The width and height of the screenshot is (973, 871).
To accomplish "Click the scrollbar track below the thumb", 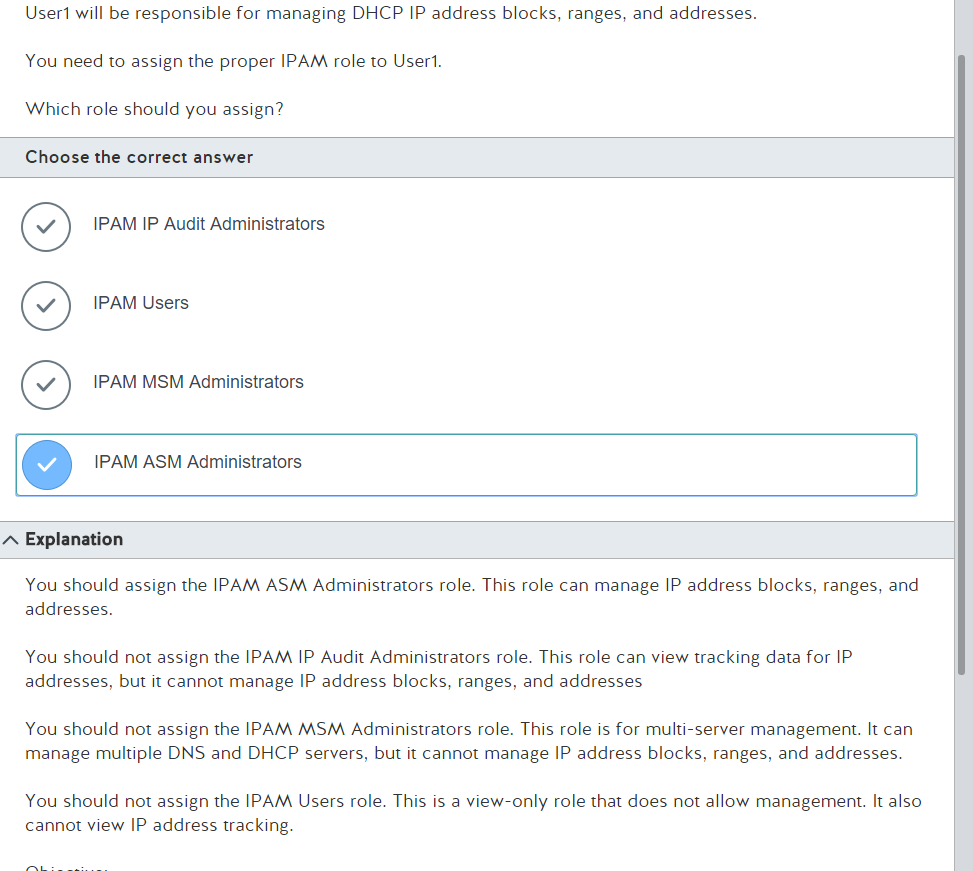I will coord(962,772).
